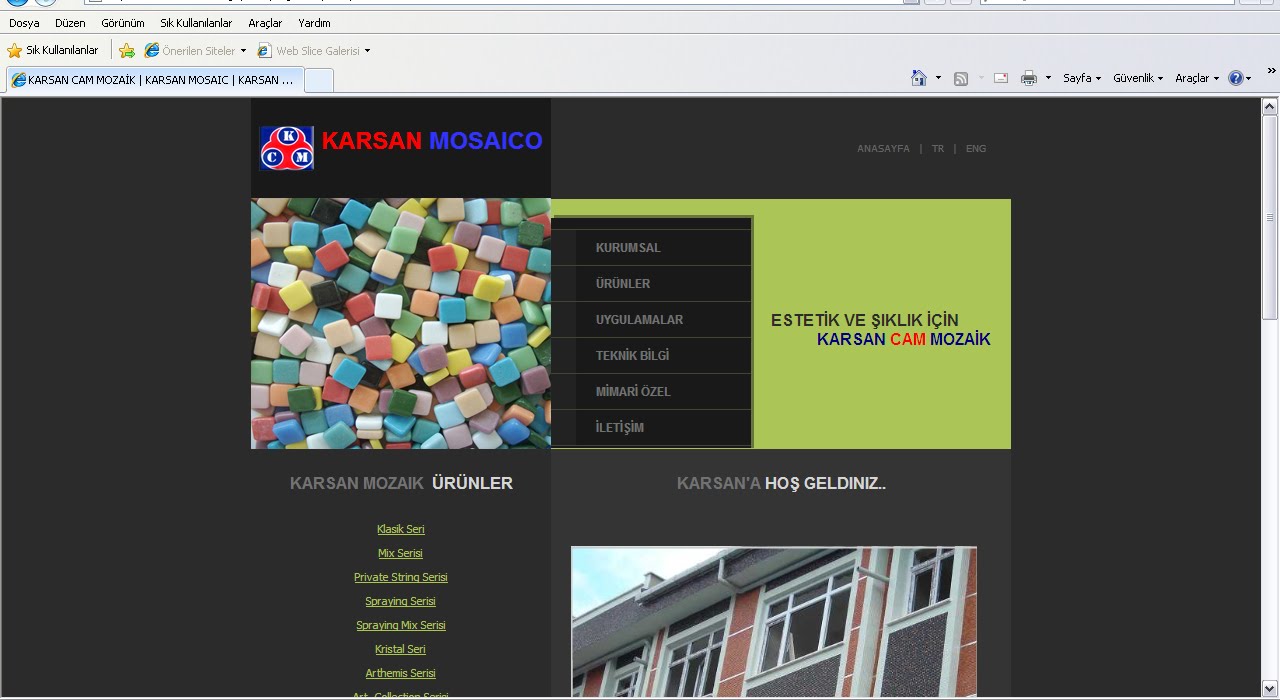Switch site language to ENG
The width and height of the screenshot is (1280, 700).
[x=976, y=149]
